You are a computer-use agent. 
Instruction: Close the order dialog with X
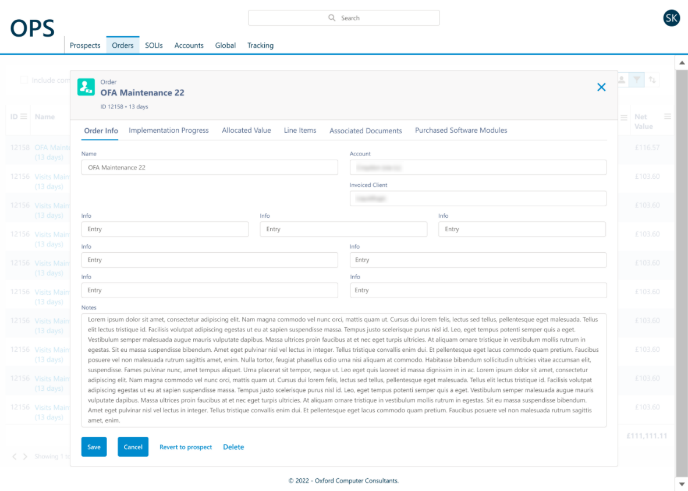tap(601, 87)
